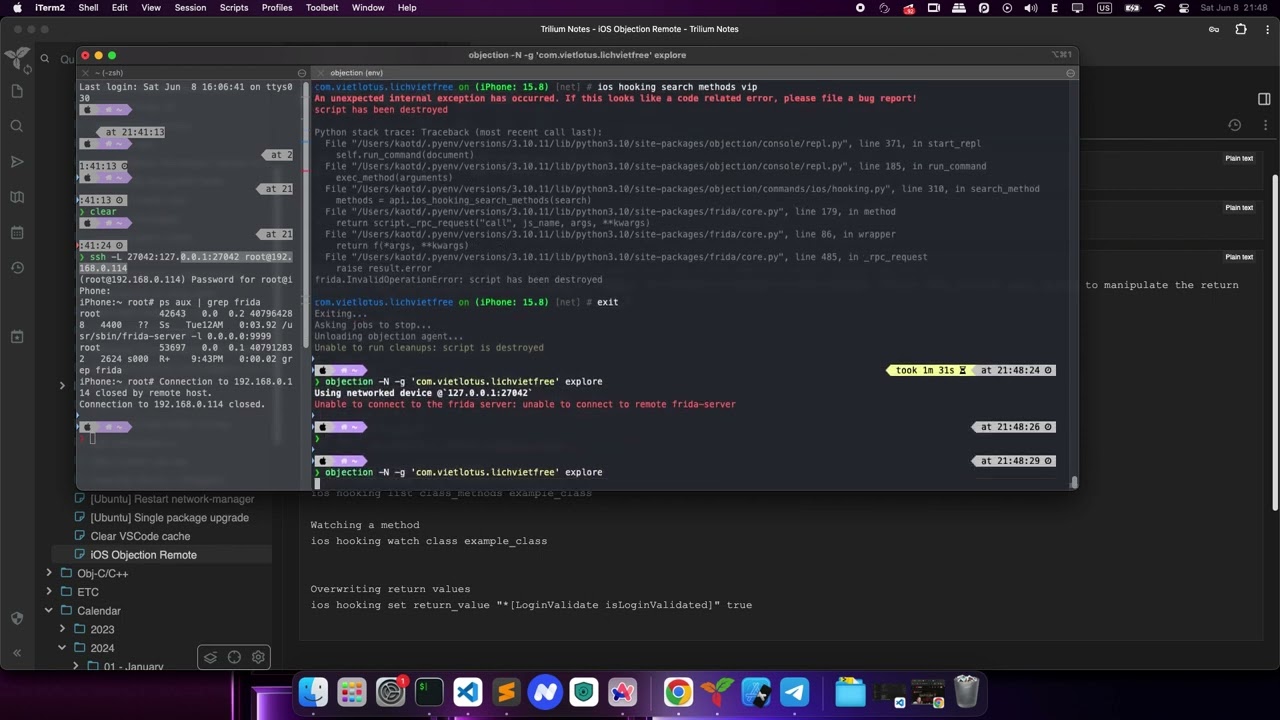
Task: Open the Downloads folder stack in the Dock
Action: pyautogui.click(x=850, y=692)
